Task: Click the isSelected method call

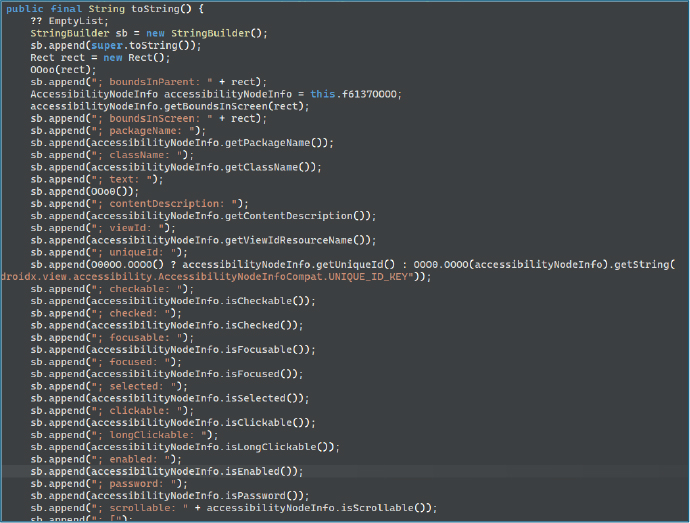Action: click(268, 398)
